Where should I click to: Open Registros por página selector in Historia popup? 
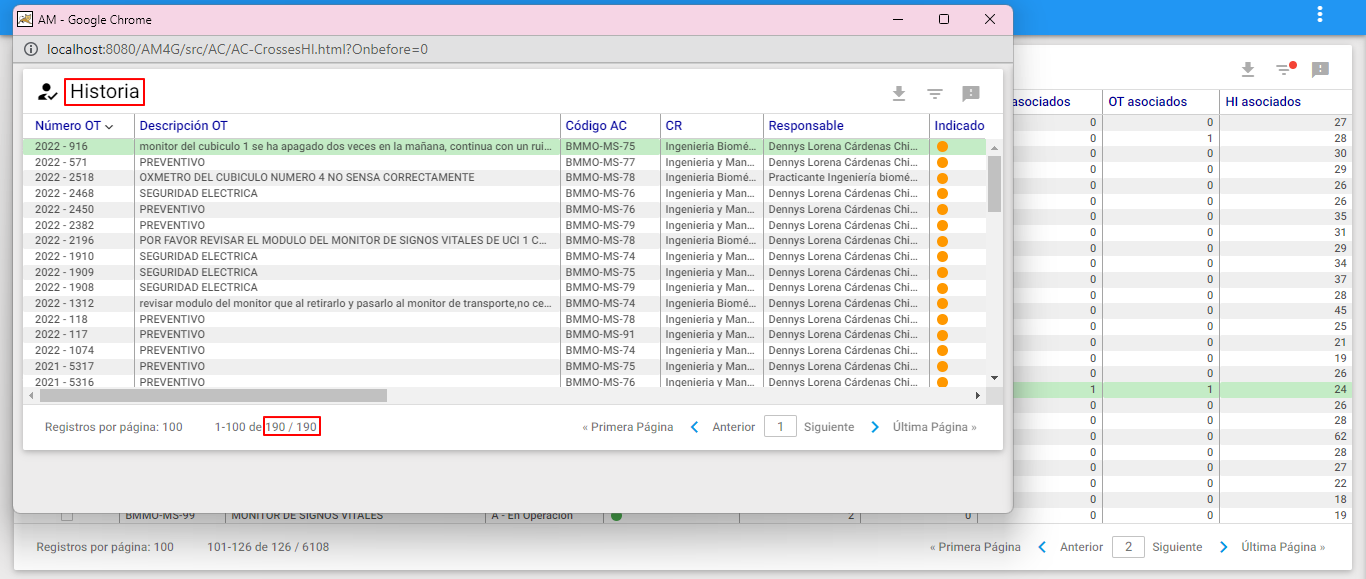coord(114,427)
